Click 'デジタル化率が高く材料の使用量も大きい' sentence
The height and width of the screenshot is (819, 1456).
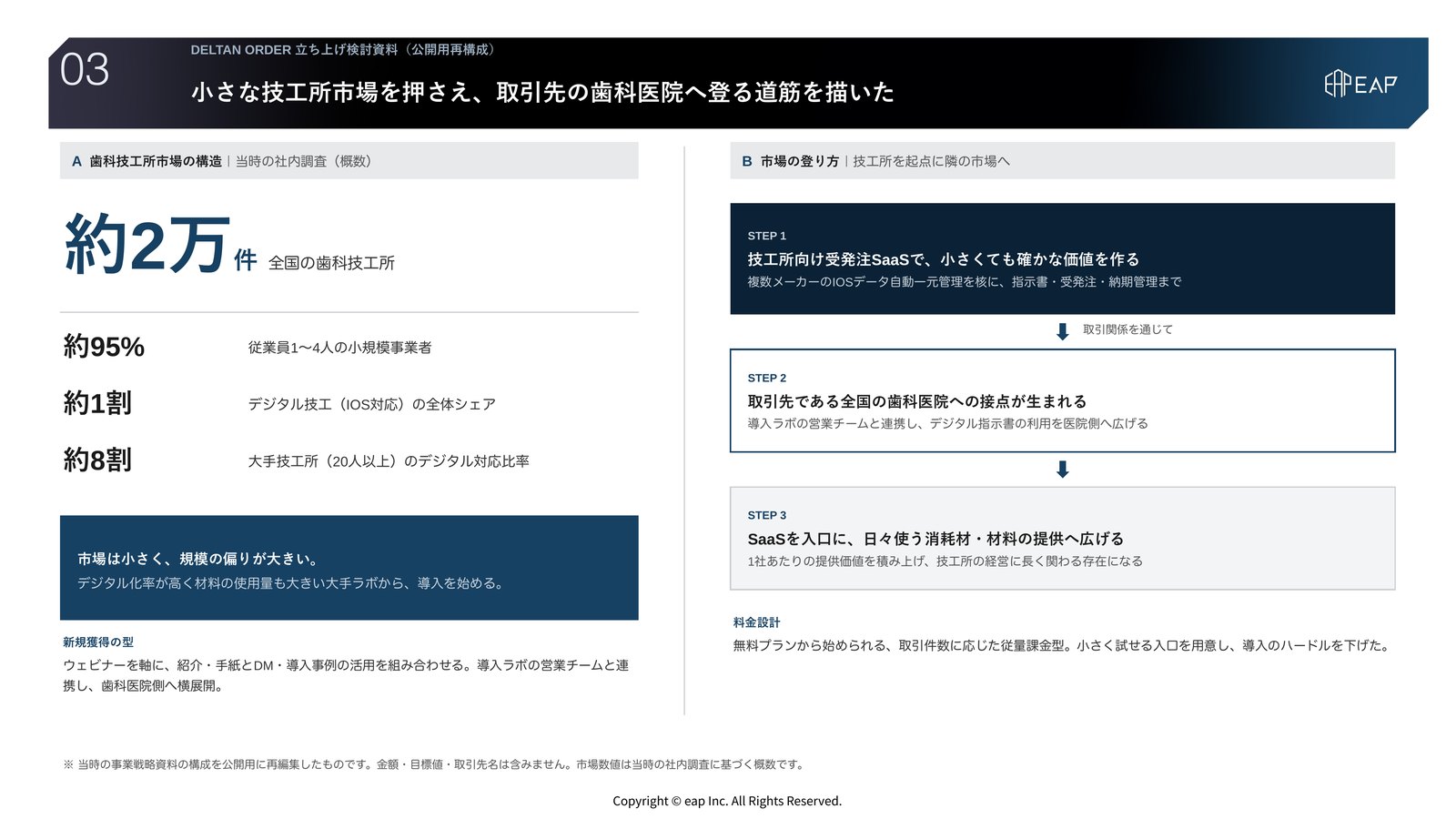coord(290,583)
